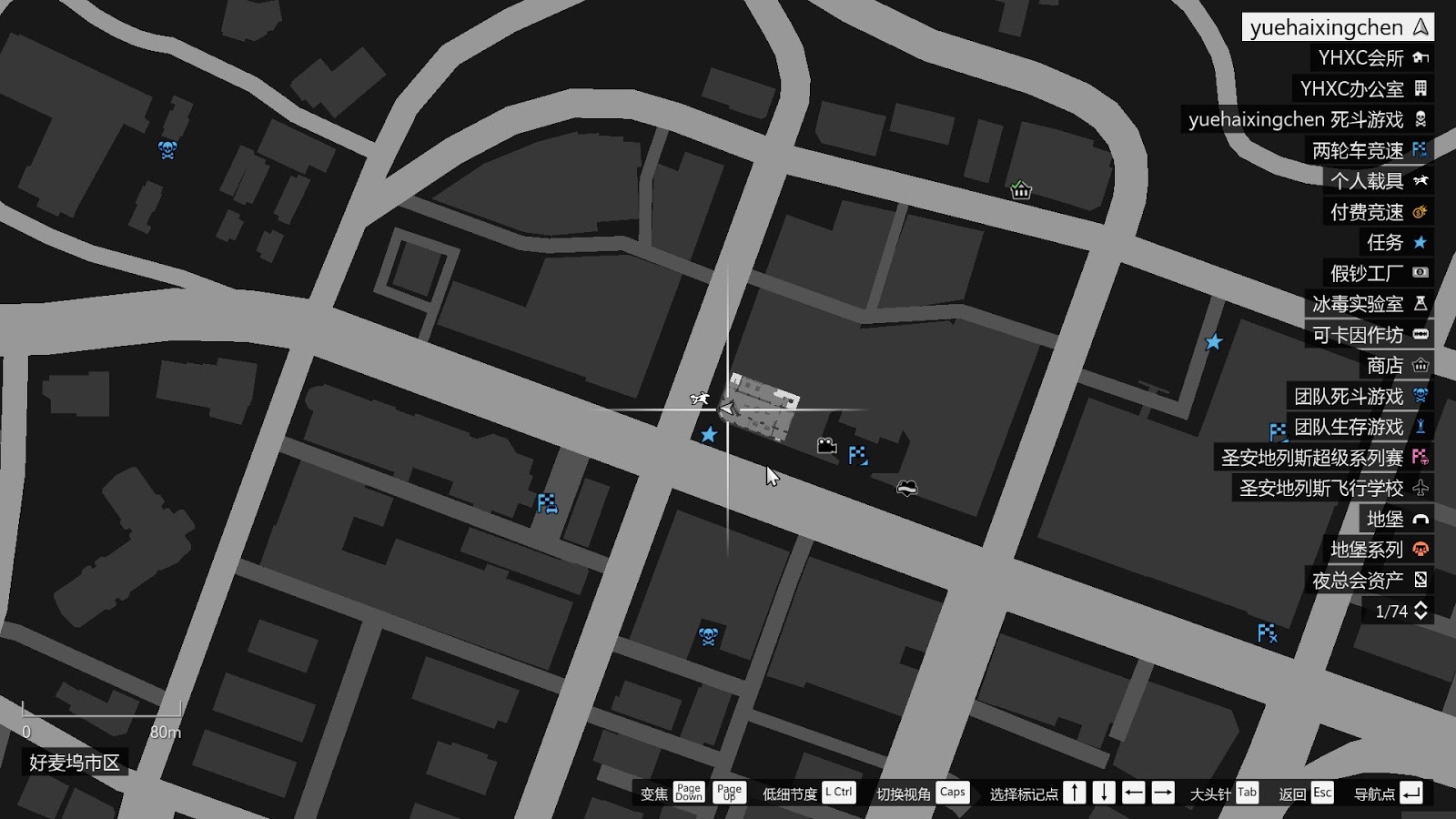This screenshot has width=1456, height=819.
Task: Choose 地堡系列 from the legend list
Action: [1379, 550]
